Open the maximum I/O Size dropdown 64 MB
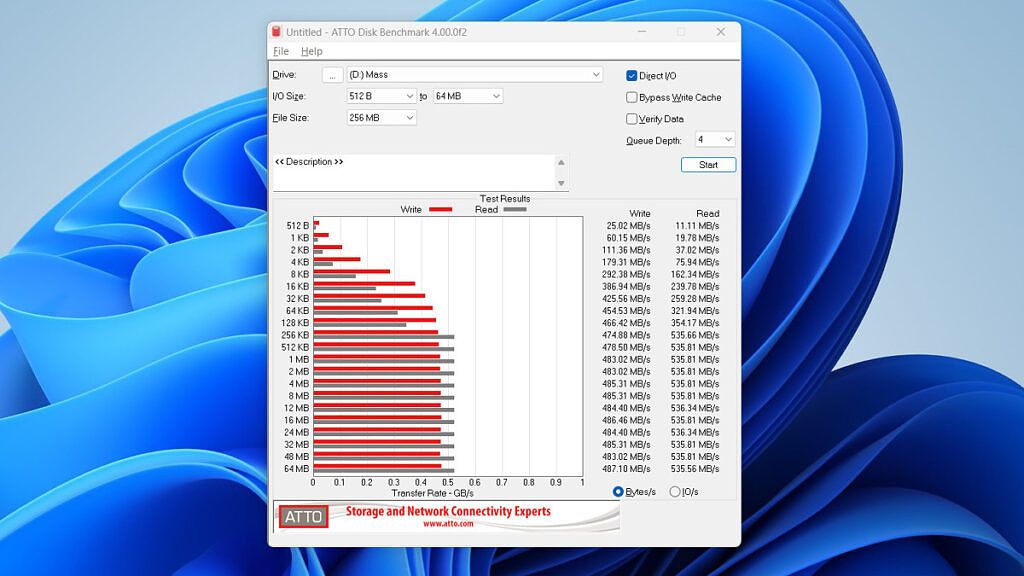 pyautogui.click(x=468, y=96)
